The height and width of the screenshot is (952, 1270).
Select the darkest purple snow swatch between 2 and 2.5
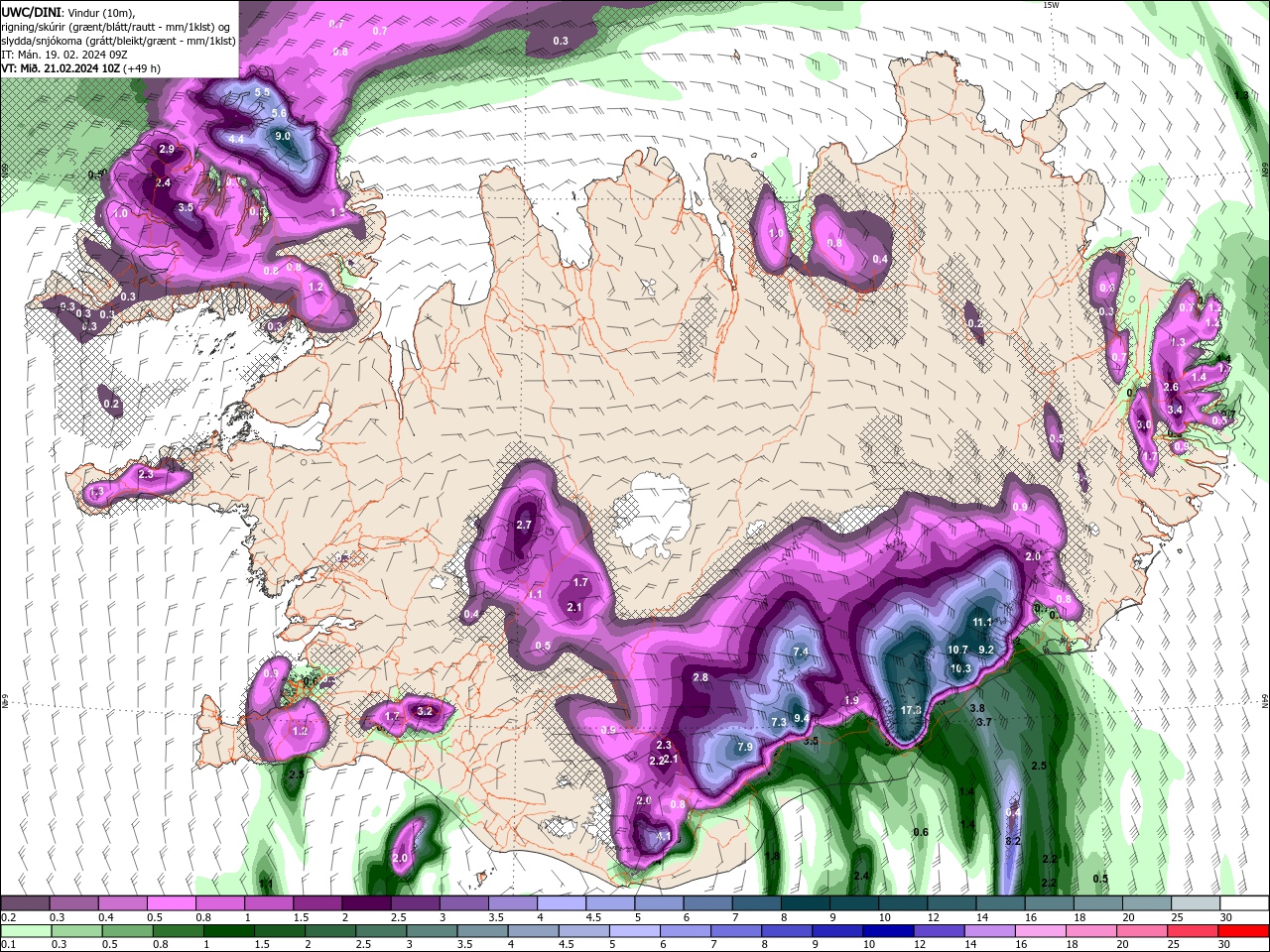click(365, 903)
